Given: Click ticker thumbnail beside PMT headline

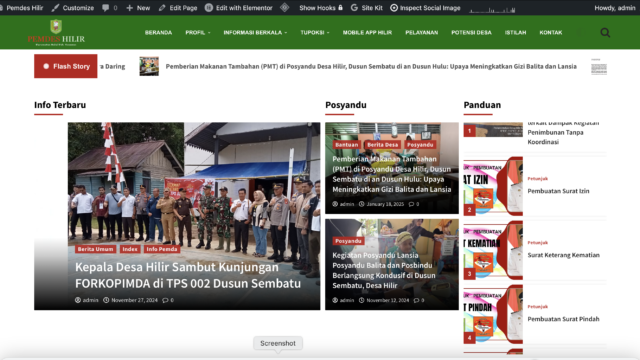Looking at the screenshot, I should point(149,66).
